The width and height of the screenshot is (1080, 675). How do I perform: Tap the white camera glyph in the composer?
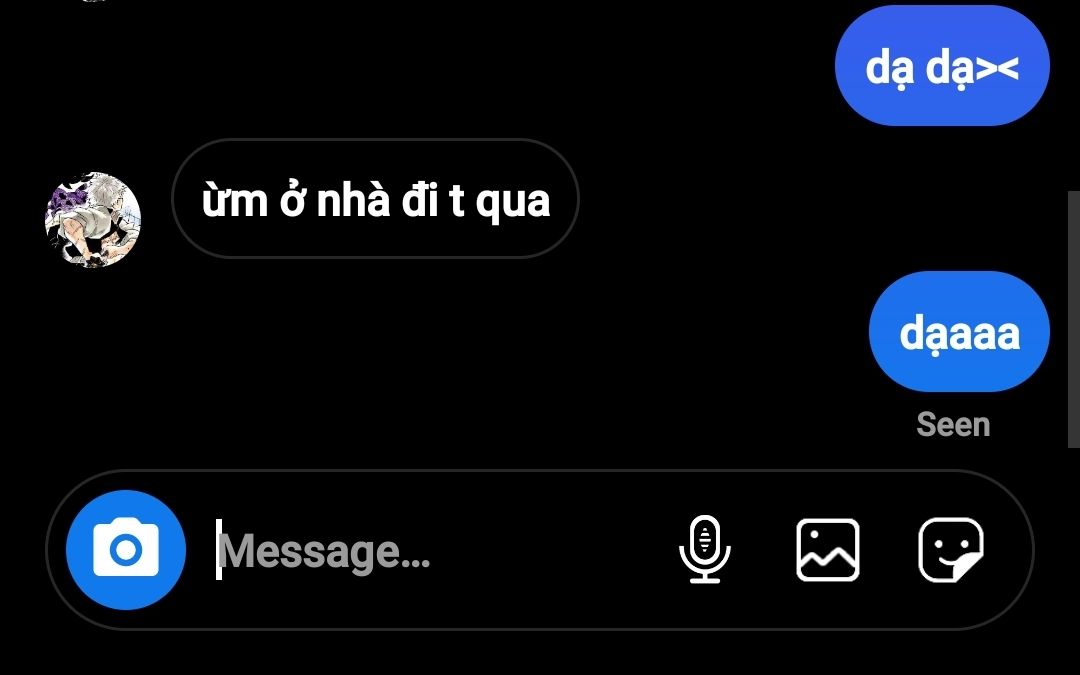[x=126, y=548]
